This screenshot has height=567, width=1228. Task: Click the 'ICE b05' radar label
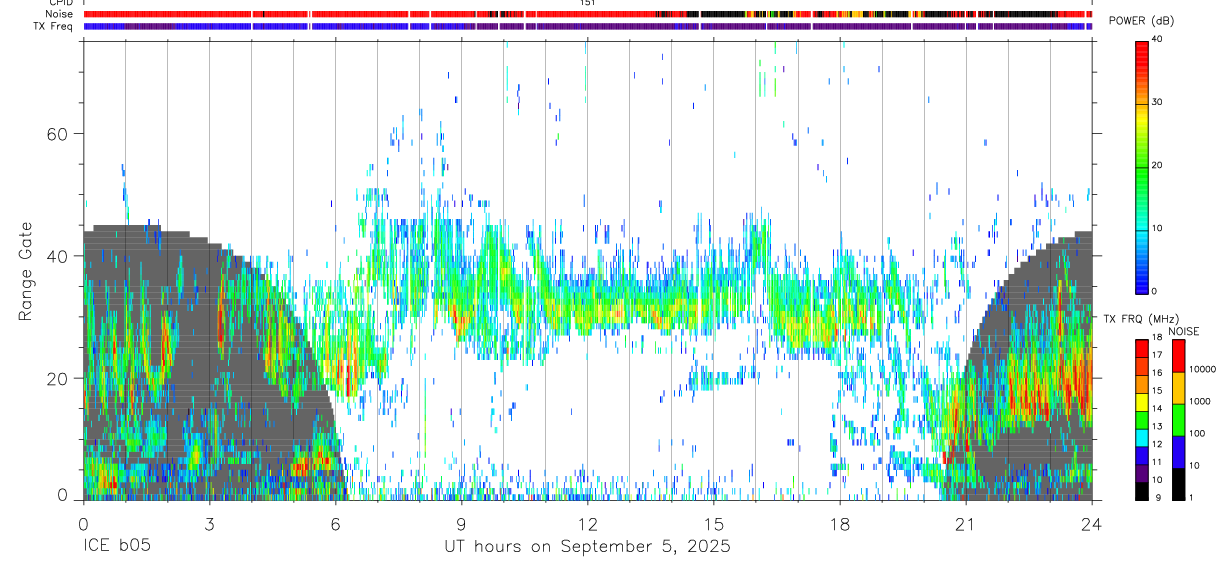point(117,547)
